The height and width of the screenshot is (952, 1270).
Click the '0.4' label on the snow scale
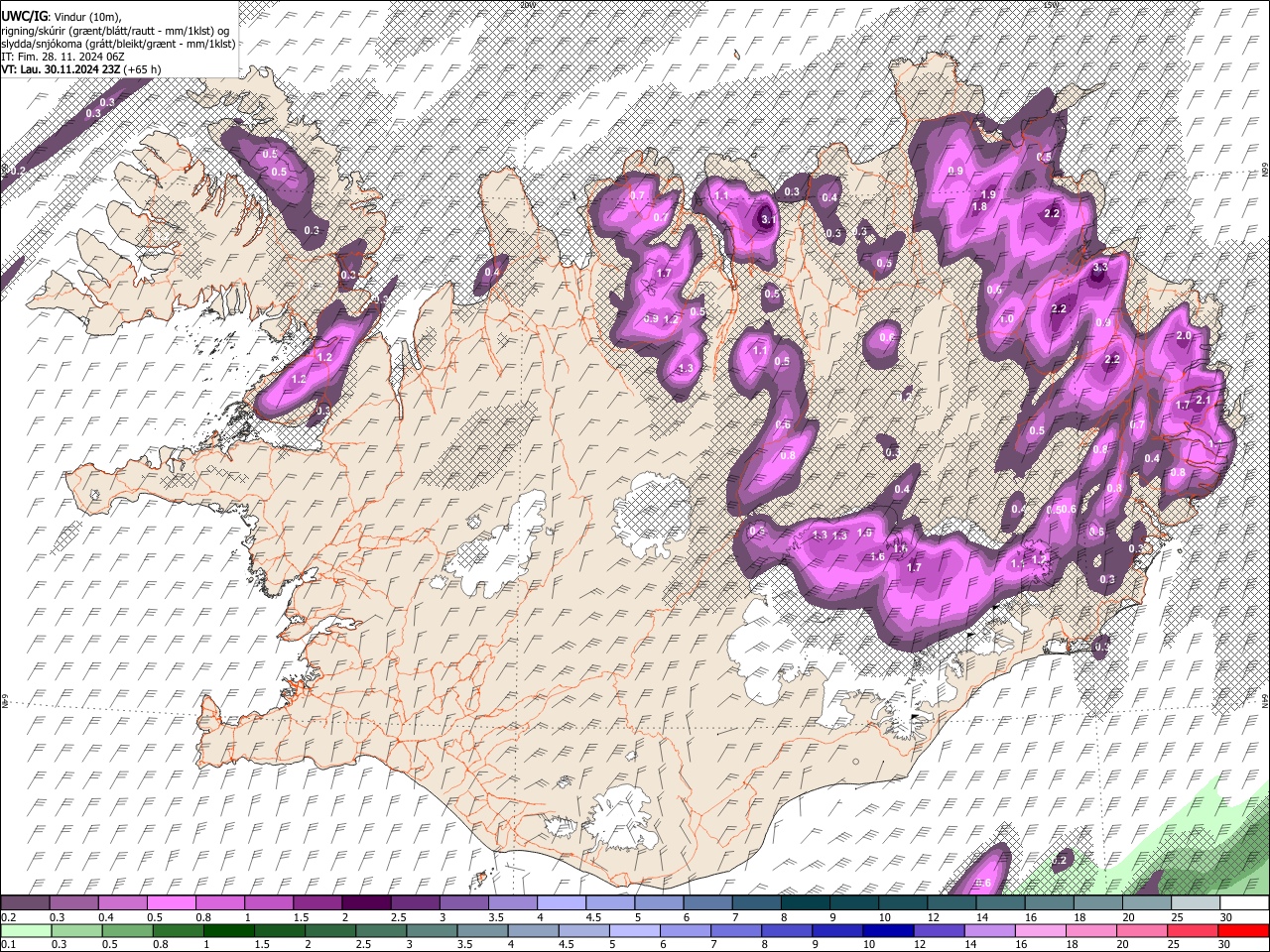pyautogui.click(x=105, y=917)
